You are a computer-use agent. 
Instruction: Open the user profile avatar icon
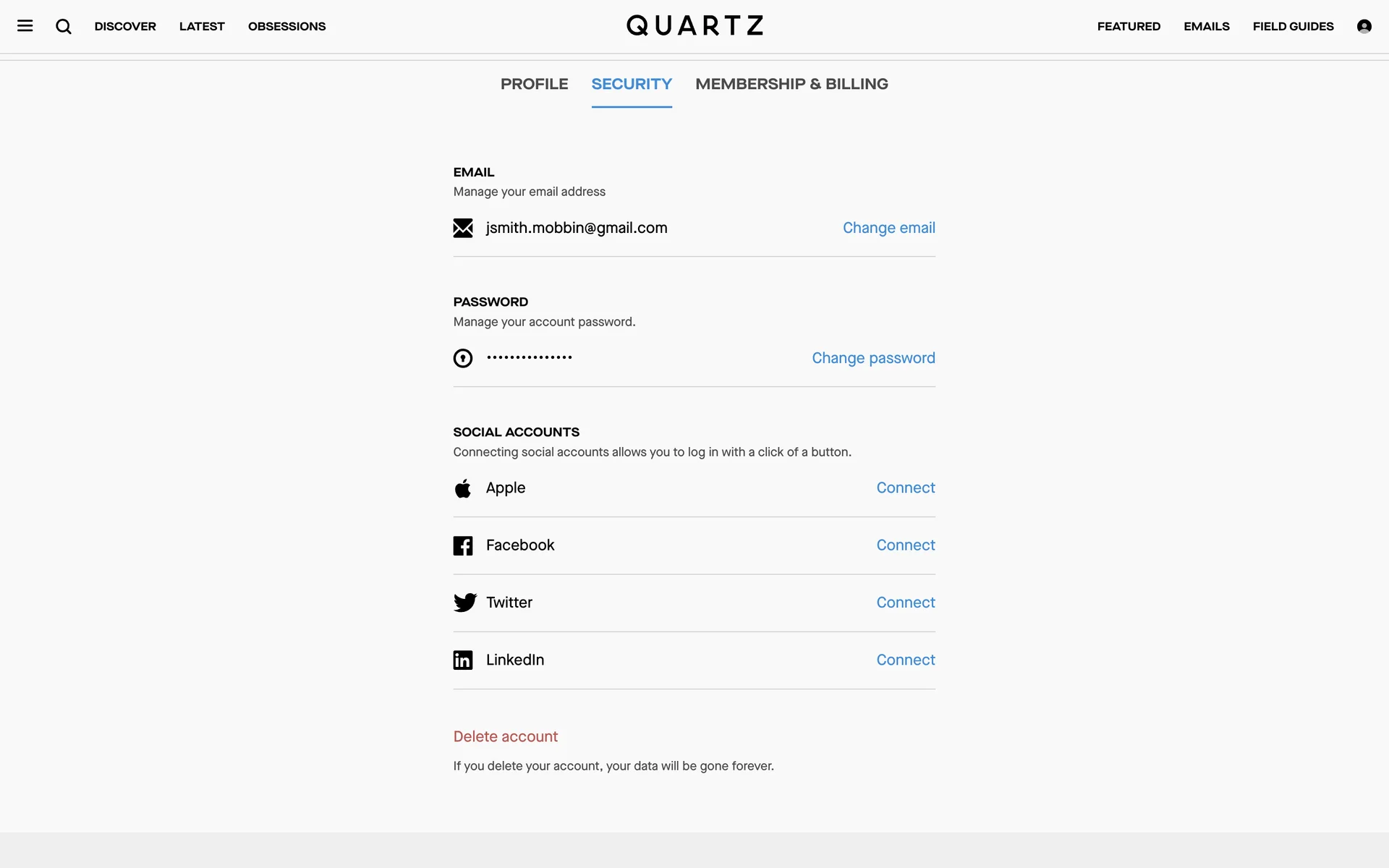(x=1364, y=27)
